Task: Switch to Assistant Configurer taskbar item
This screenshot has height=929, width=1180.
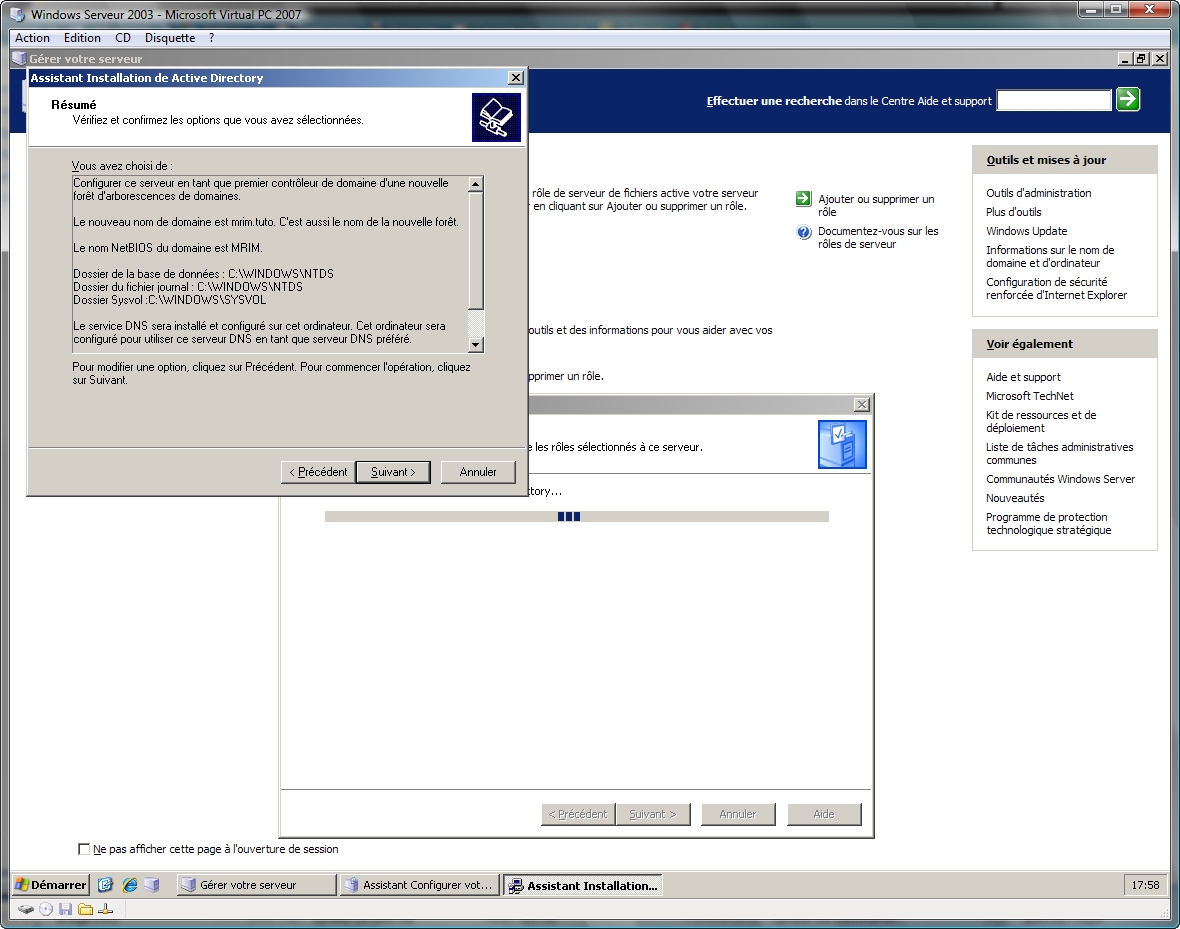Action: click(x=419, y=885)
